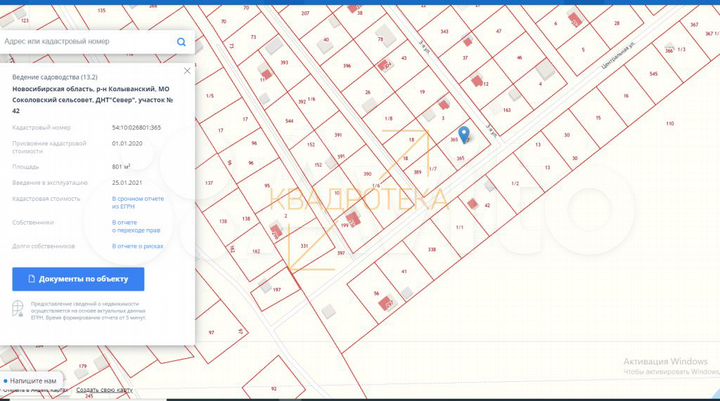Click parcel 1/5 on the map
The image size is (720, 401).
click(x=210, y=96)
